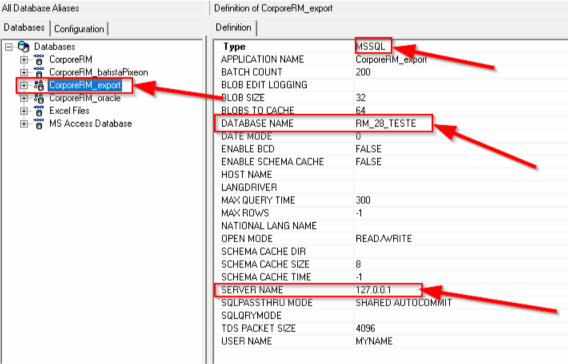Click the BLOB SIZE value 32

pyautogui.click(x=360, y=98)
